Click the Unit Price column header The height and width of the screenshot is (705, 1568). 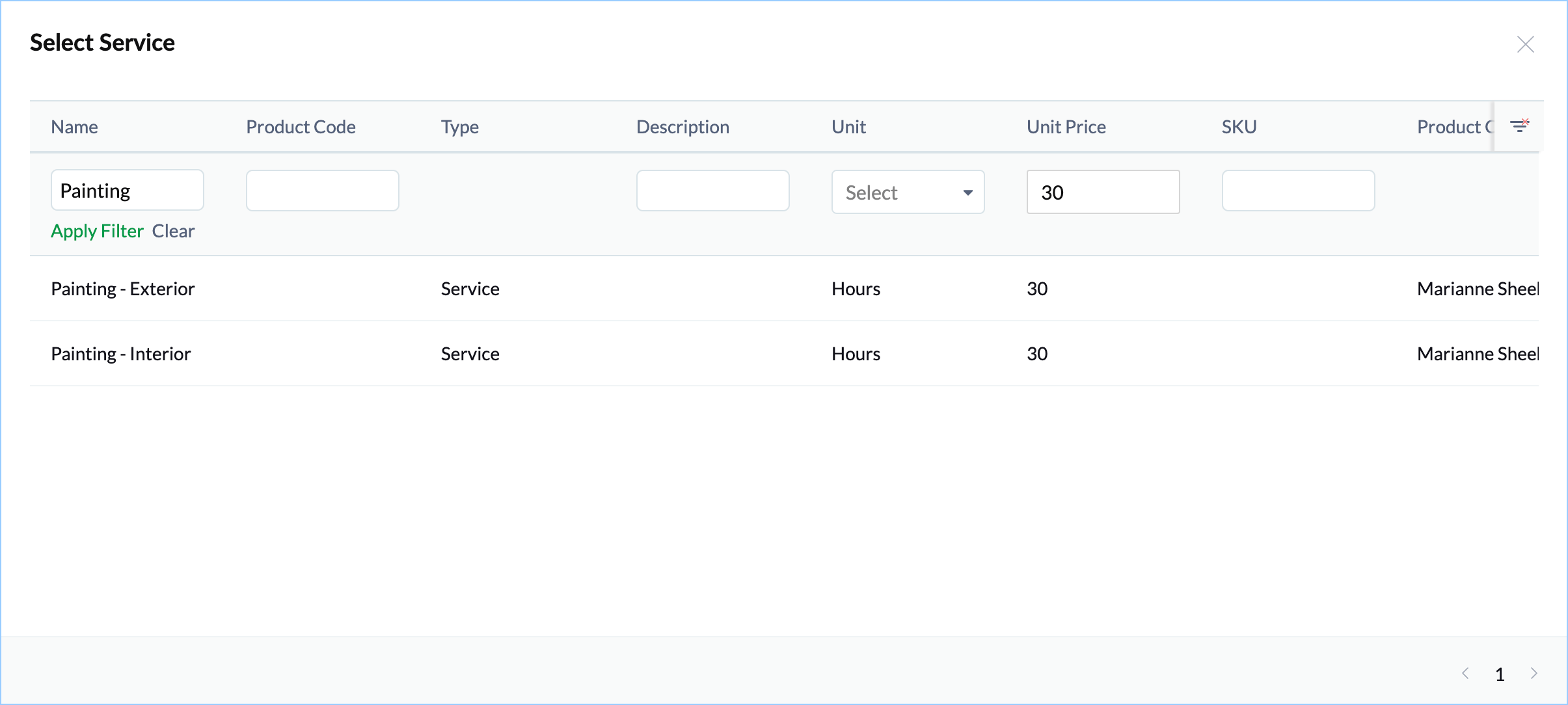1066,127
